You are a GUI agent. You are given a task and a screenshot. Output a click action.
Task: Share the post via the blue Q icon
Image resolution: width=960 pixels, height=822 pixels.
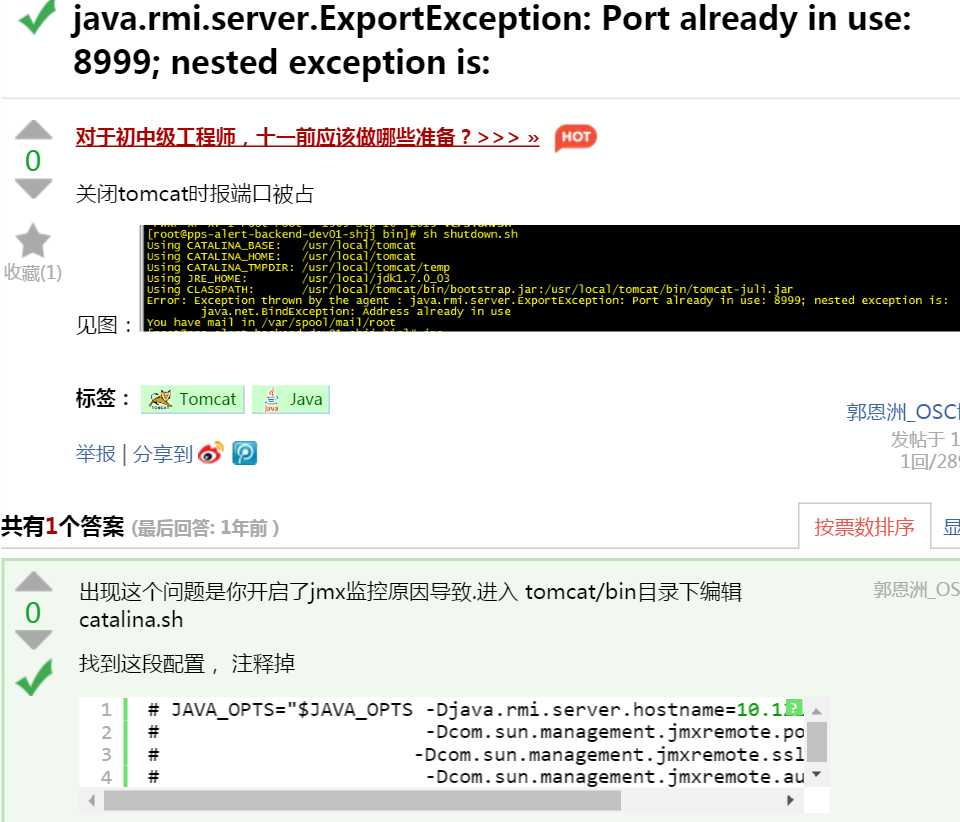(244, 454)
